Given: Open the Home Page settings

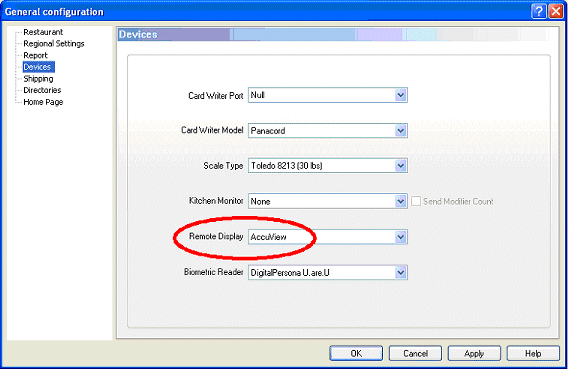Looking at the screenshot, I should [x=43, y=102].
